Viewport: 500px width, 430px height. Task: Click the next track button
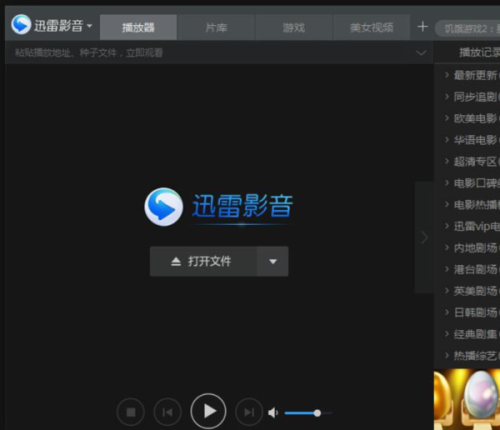[249, 412]
